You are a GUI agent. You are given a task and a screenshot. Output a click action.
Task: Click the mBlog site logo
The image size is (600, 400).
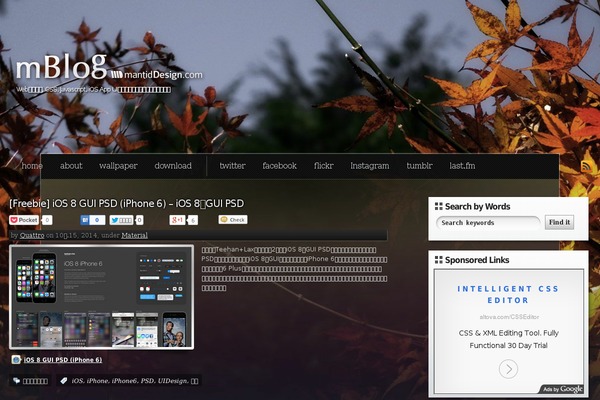61,66
